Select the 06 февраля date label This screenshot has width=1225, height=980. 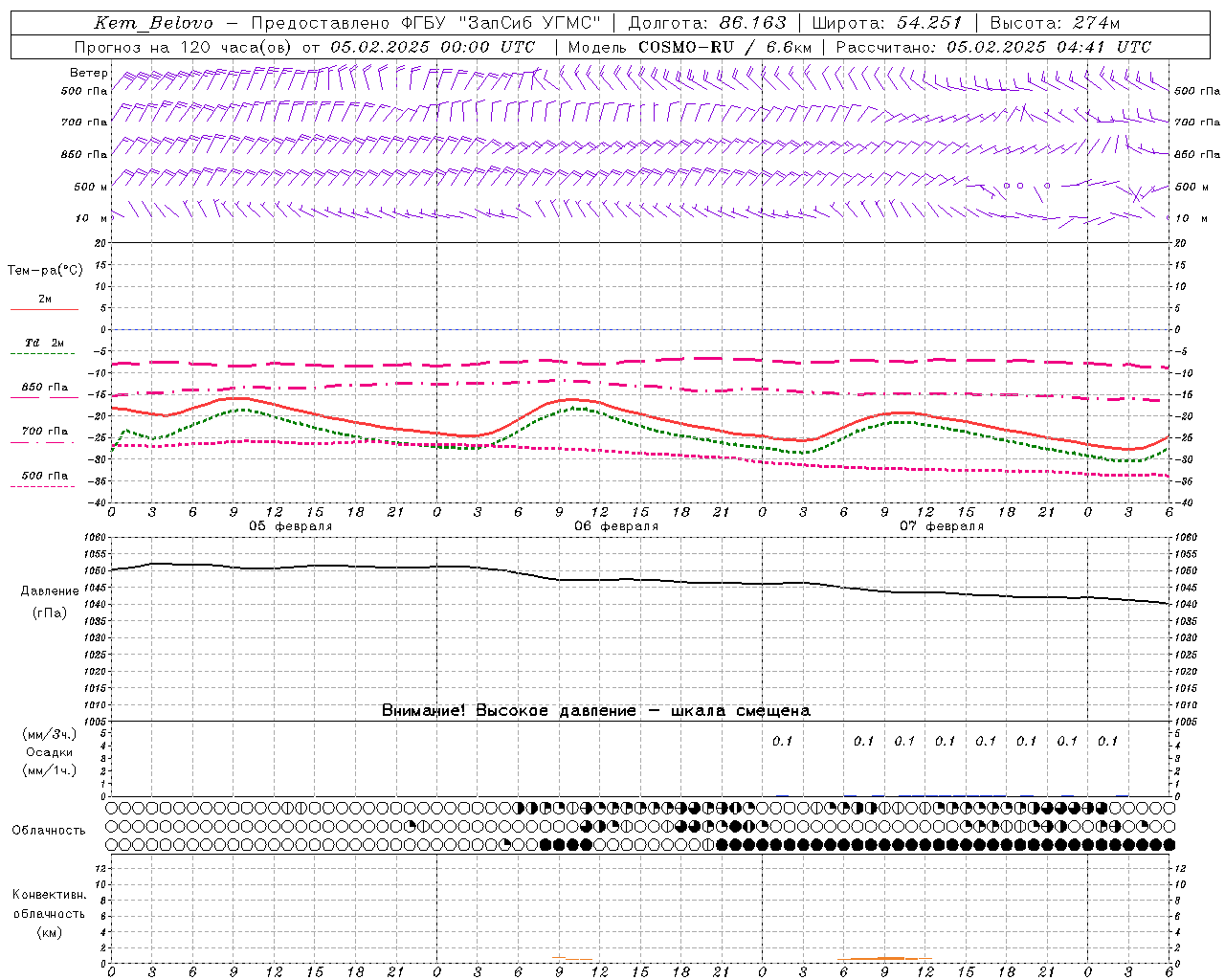616,526
